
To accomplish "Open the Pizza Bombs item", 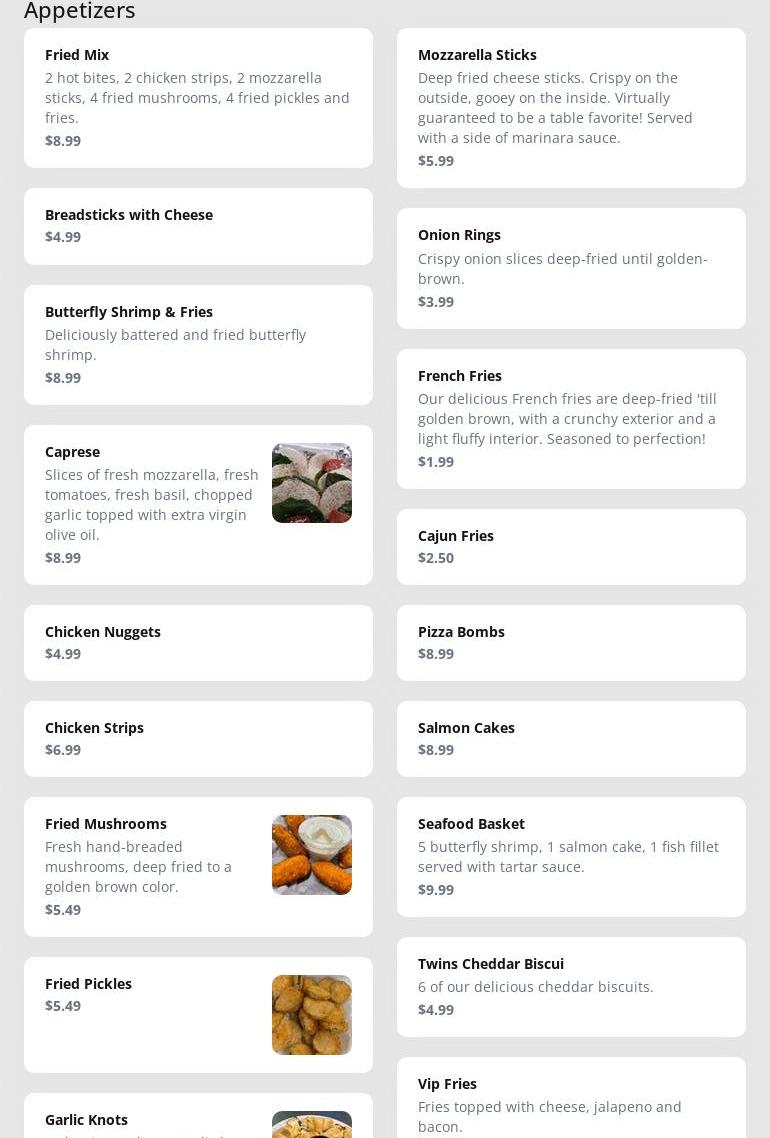I will tap(571, 643).
